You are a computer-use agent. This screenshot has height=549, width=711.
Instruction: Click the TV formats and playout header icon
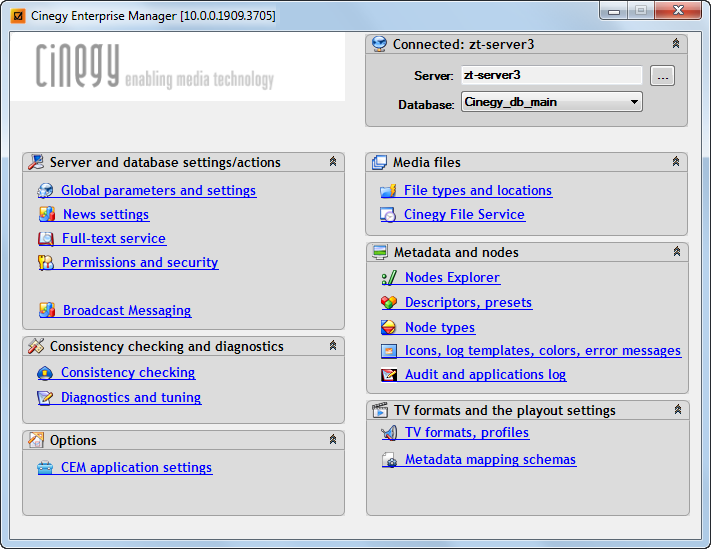[x=380, y=410]
